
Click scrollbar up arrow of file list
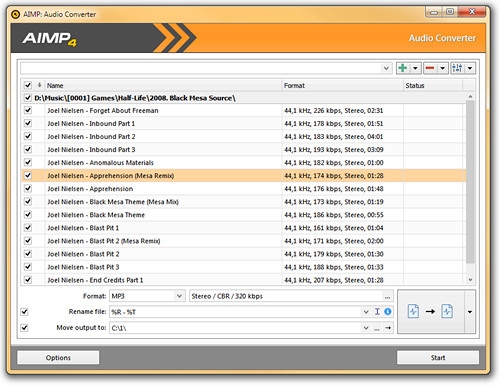pos(470,97)
